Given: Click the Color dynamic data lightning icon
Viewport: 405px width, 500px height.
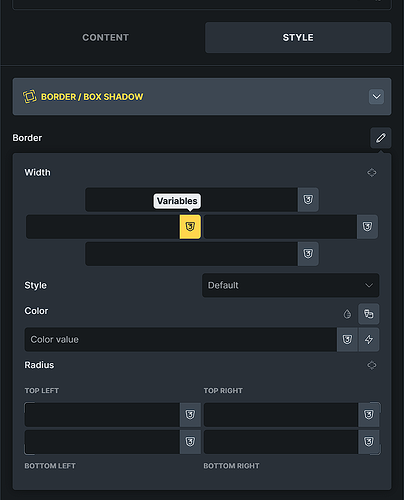Looking at the screenshot, I should pyautogui.click(x=369, y=340).
